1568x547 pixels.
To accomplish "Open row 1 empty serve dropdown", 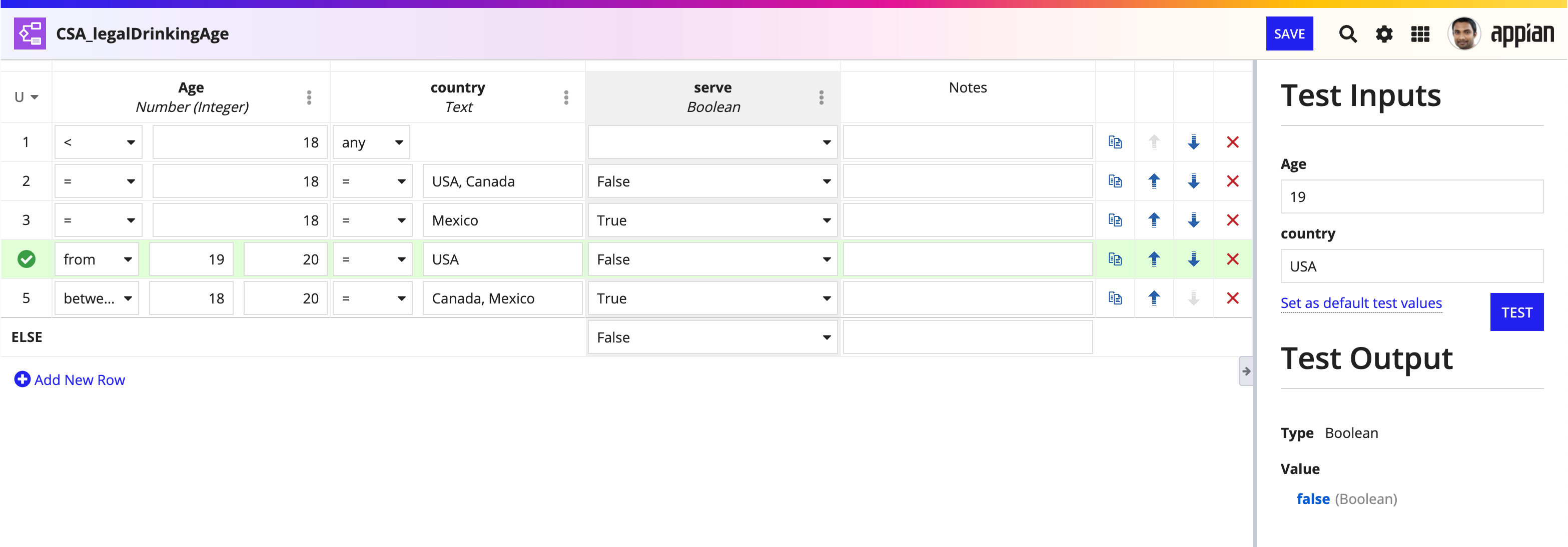I will pos(712,142).
